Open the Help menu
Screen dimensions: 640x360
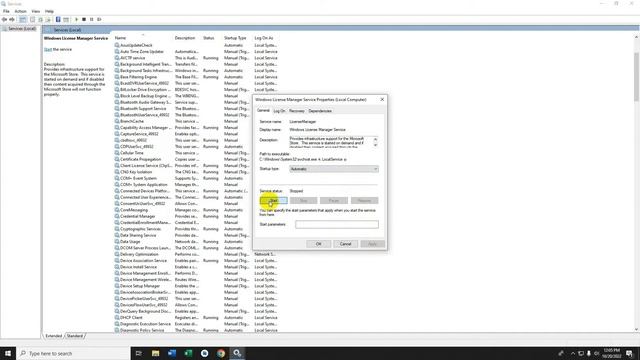click(x=49, y=11)
